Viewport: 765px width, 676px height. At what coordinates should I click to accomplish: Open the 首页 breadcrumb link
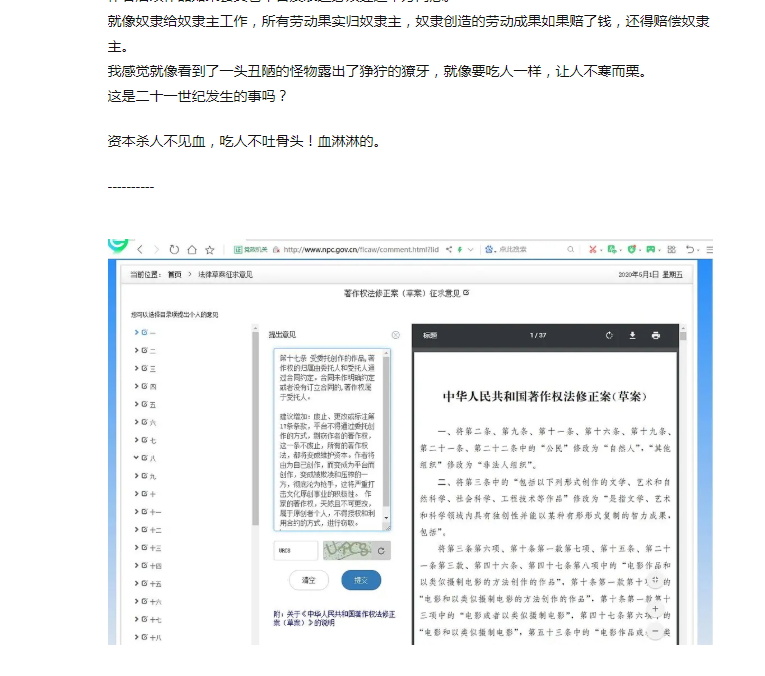(175, 275)
